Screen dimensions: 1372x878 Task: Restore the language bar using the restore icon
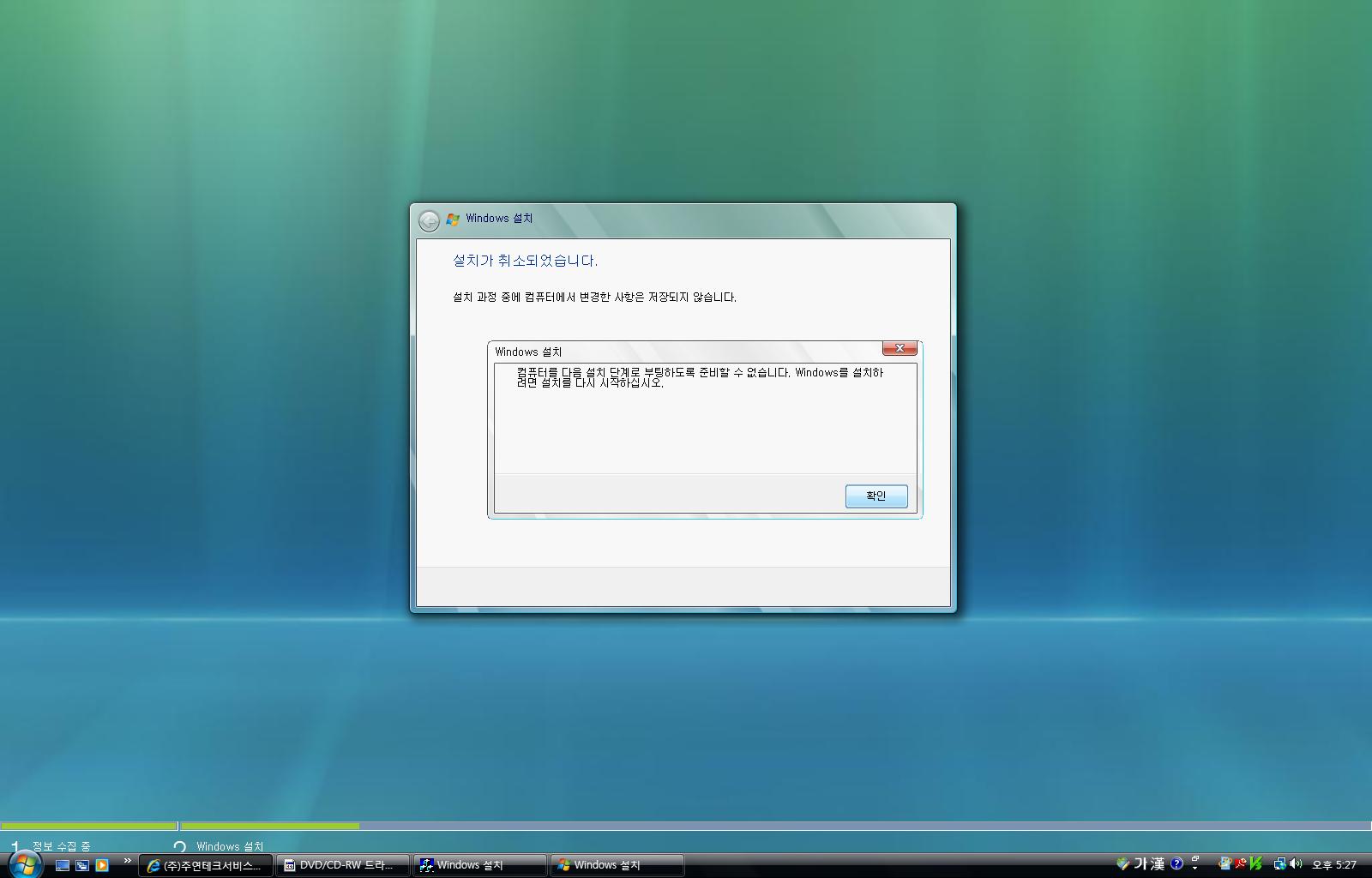(1195, 859)
